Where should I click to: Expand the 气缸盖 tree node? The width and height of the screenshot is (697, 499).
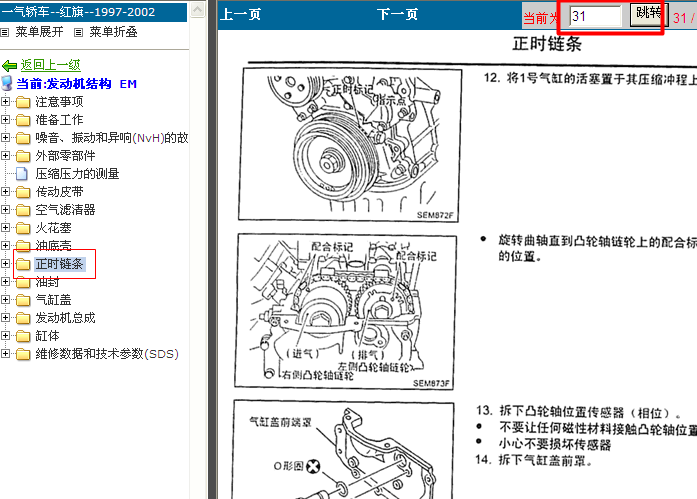[x=5, y=299]
